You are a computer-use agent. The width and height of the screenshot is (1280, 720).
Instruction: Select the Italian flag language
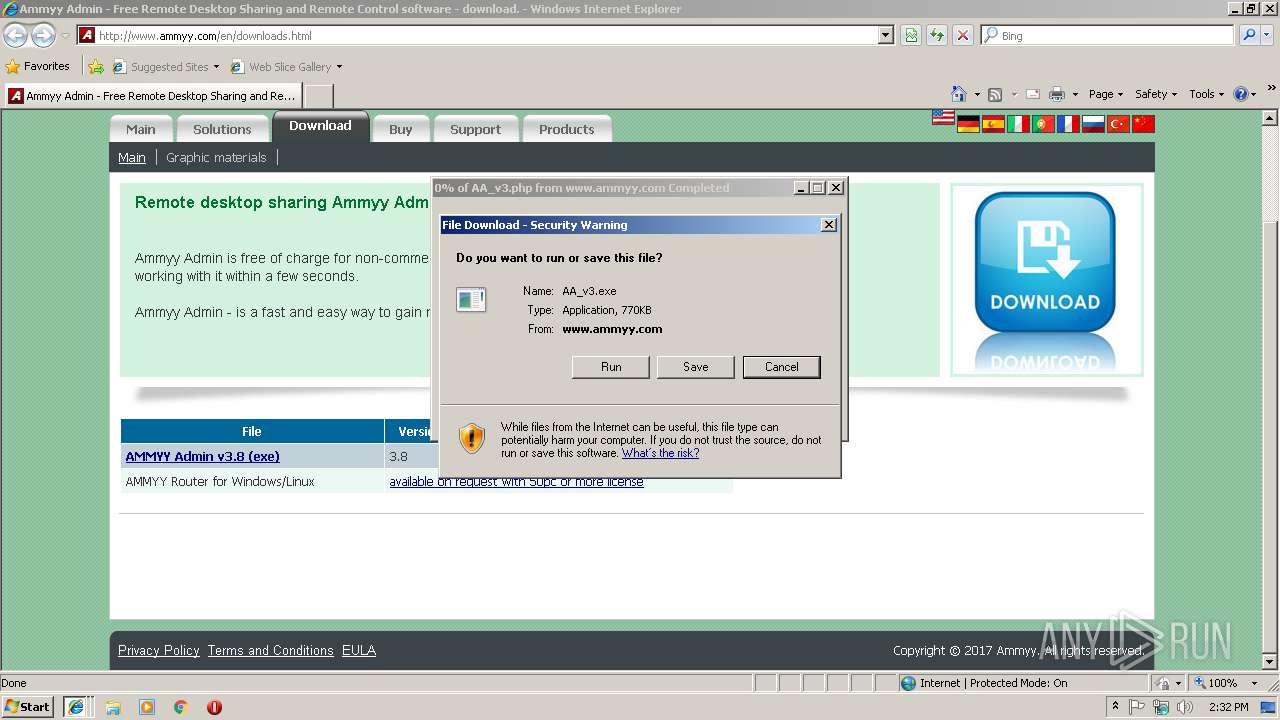coord(1018,124)
